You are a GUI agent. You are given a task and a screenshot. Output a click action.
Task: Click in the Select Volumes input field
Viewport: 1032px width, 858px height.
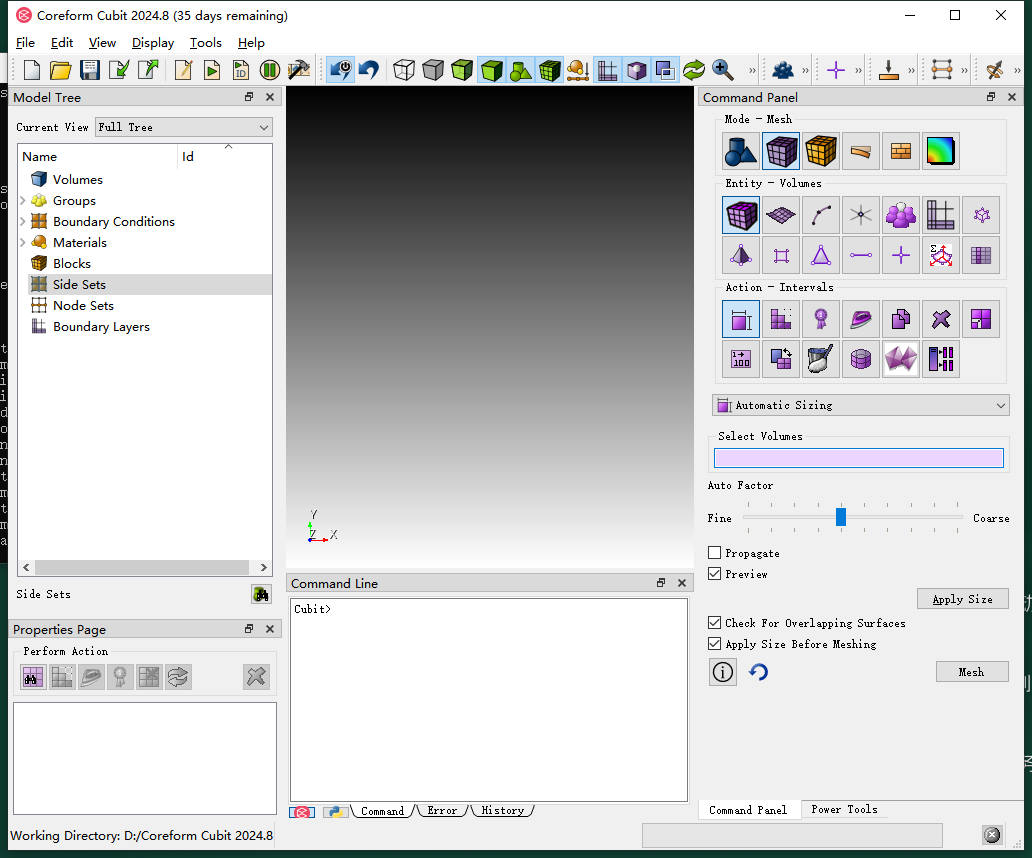[859, 458]
